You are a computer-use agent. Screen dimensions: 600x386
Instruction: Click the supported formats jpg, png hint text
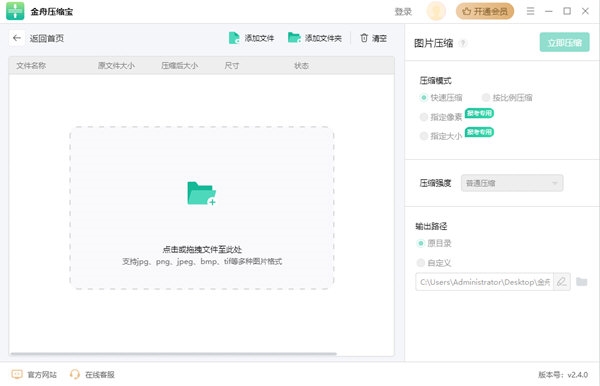tap(202, 262)
